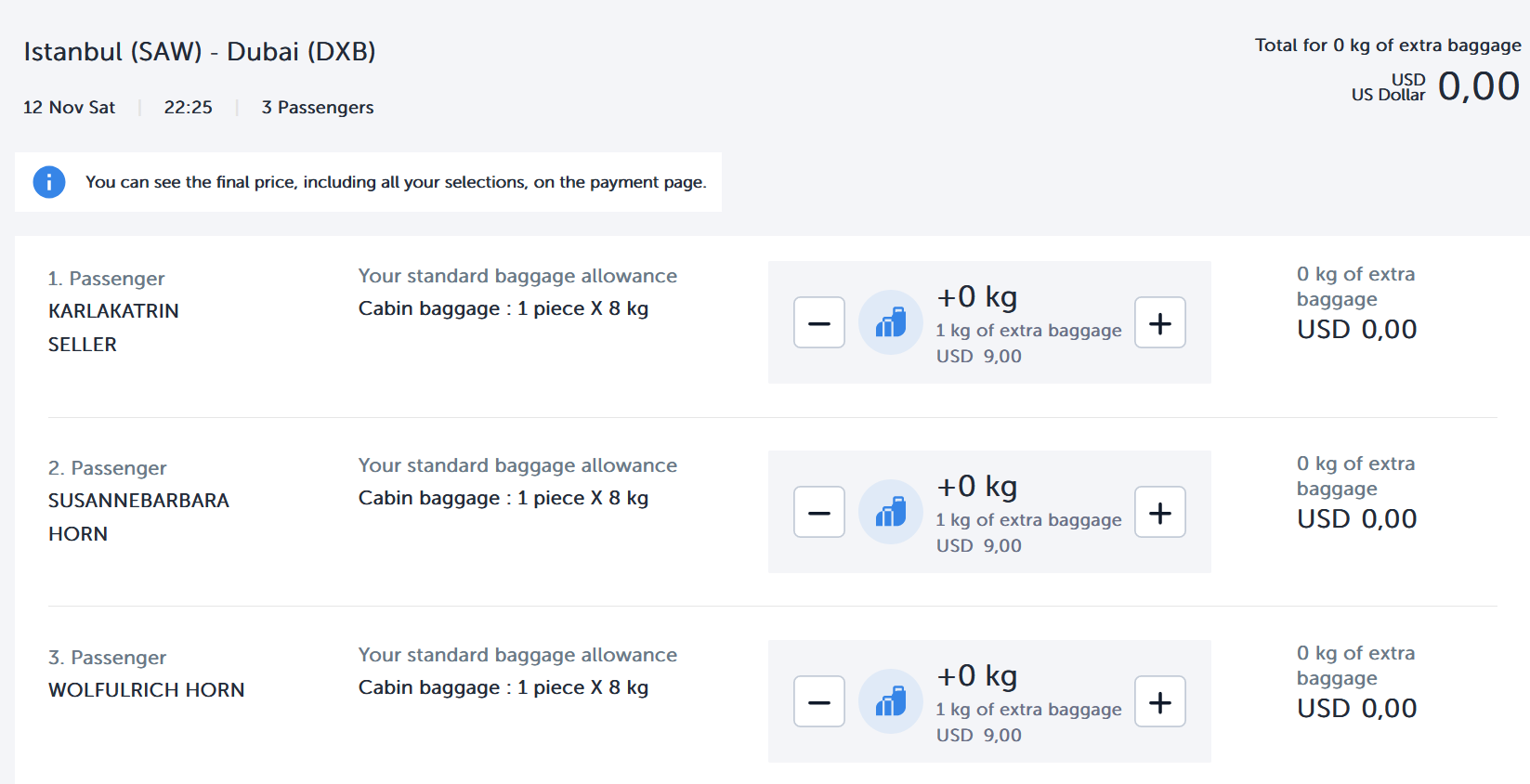The height and width of the screenshot is (784, 1530).
Task: Click the 12 Nov Sat flight date
Action: (69, 108)
